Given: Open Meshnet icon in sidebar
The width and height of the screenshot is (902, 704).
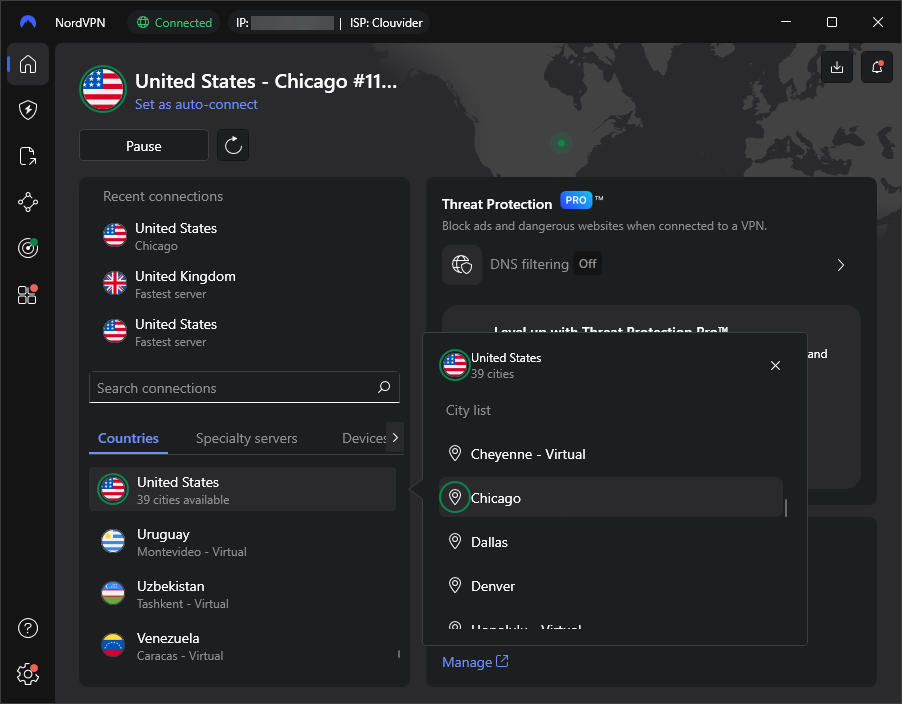Looking at the screenshot, I should click(28, 202).
